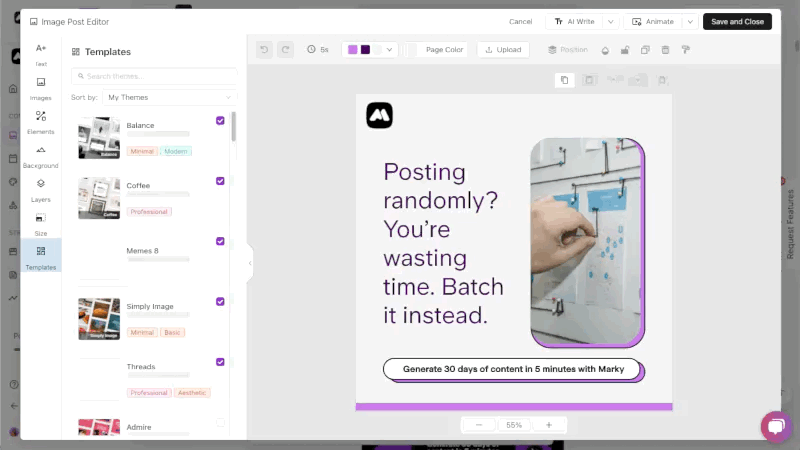Click the lock icon in toolbar

point(625,49)
